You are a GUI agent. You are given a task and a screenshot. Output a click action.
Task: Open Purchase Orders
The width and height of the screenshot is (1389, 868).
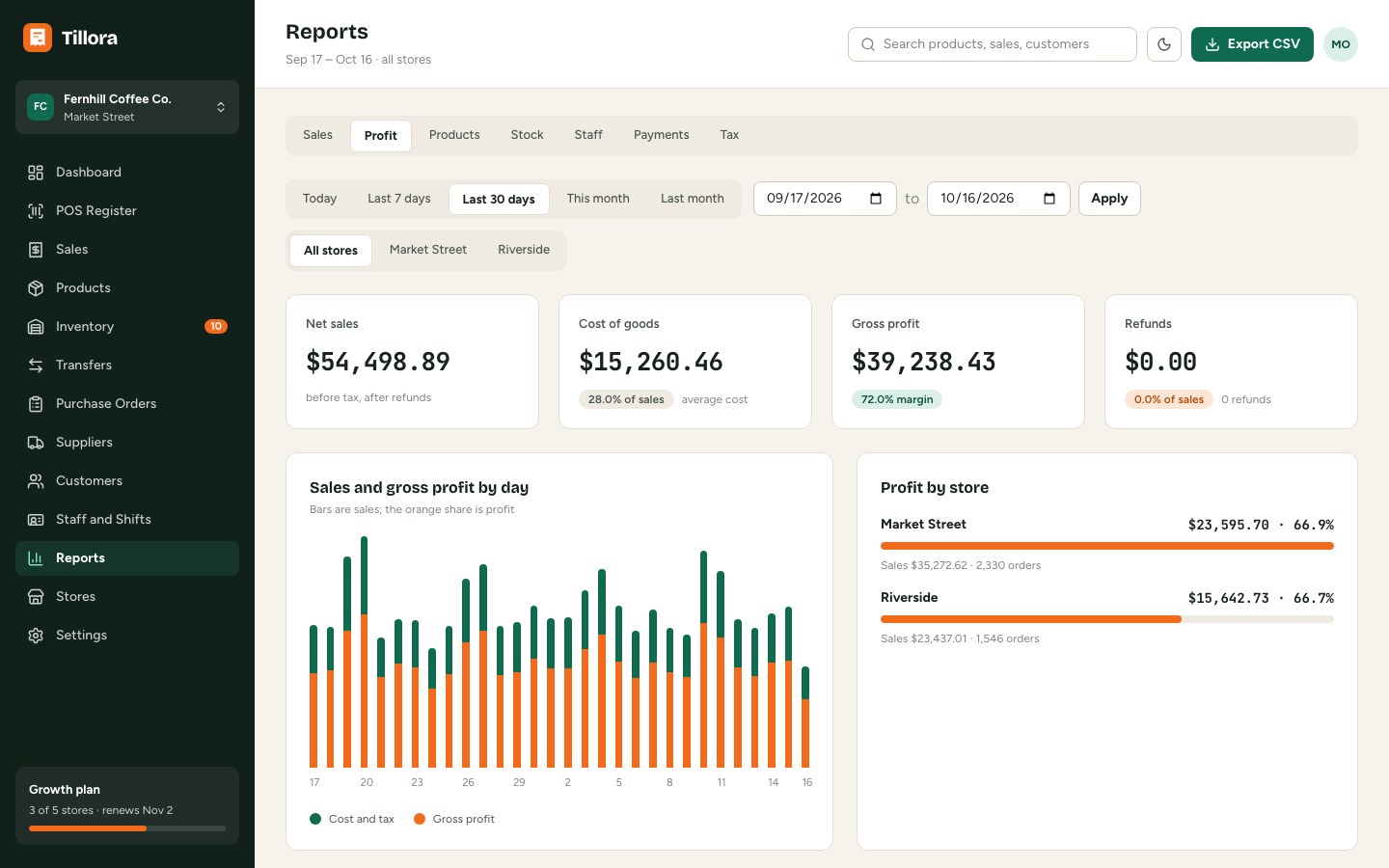[x=127, y=404]
